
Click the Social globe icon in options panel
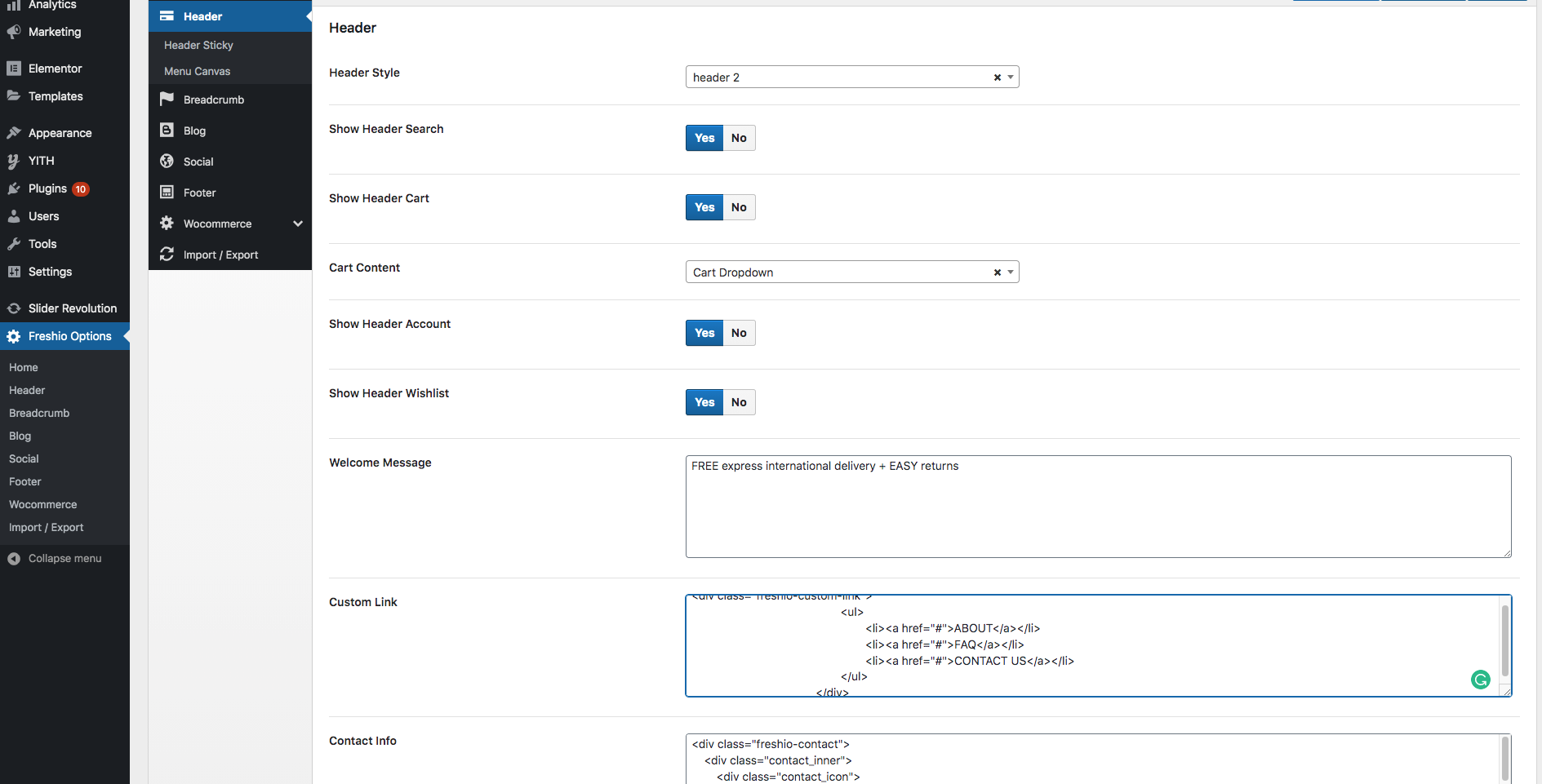click(x=167, y=162)
